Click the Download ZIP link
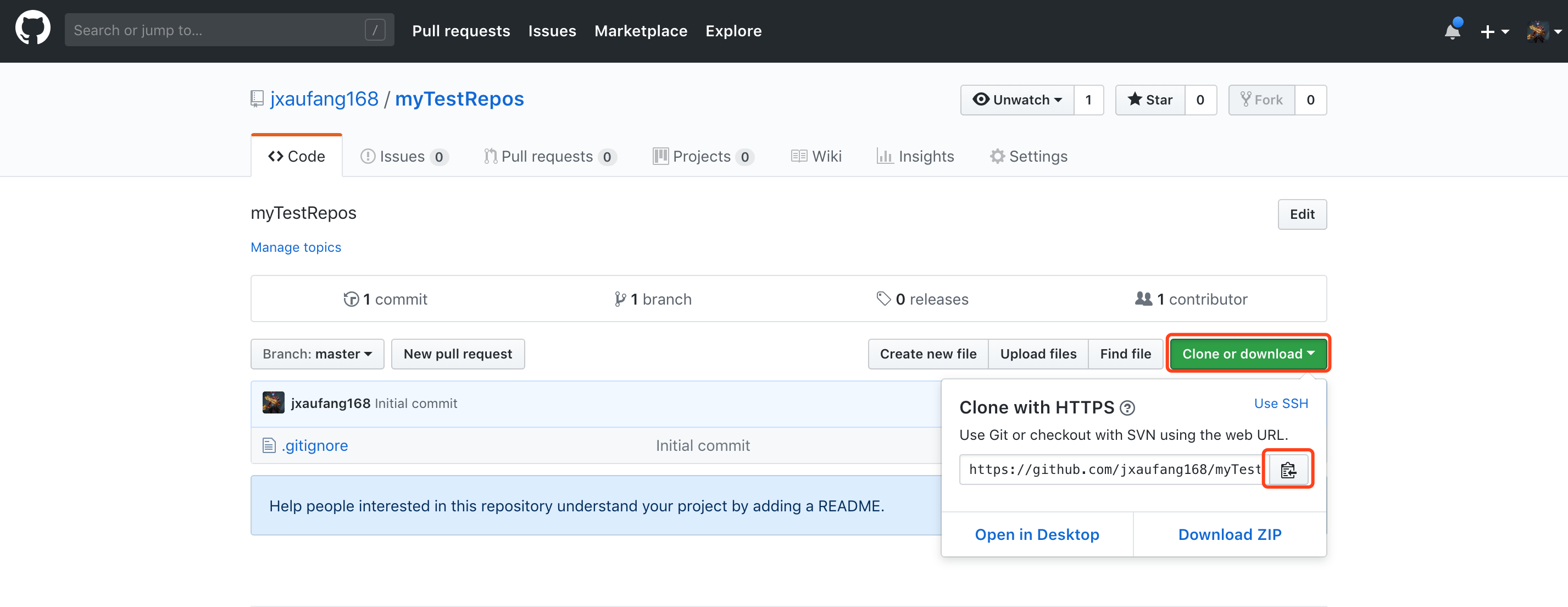This screenshot has width=1568, height=607. tap(1229, 534)
